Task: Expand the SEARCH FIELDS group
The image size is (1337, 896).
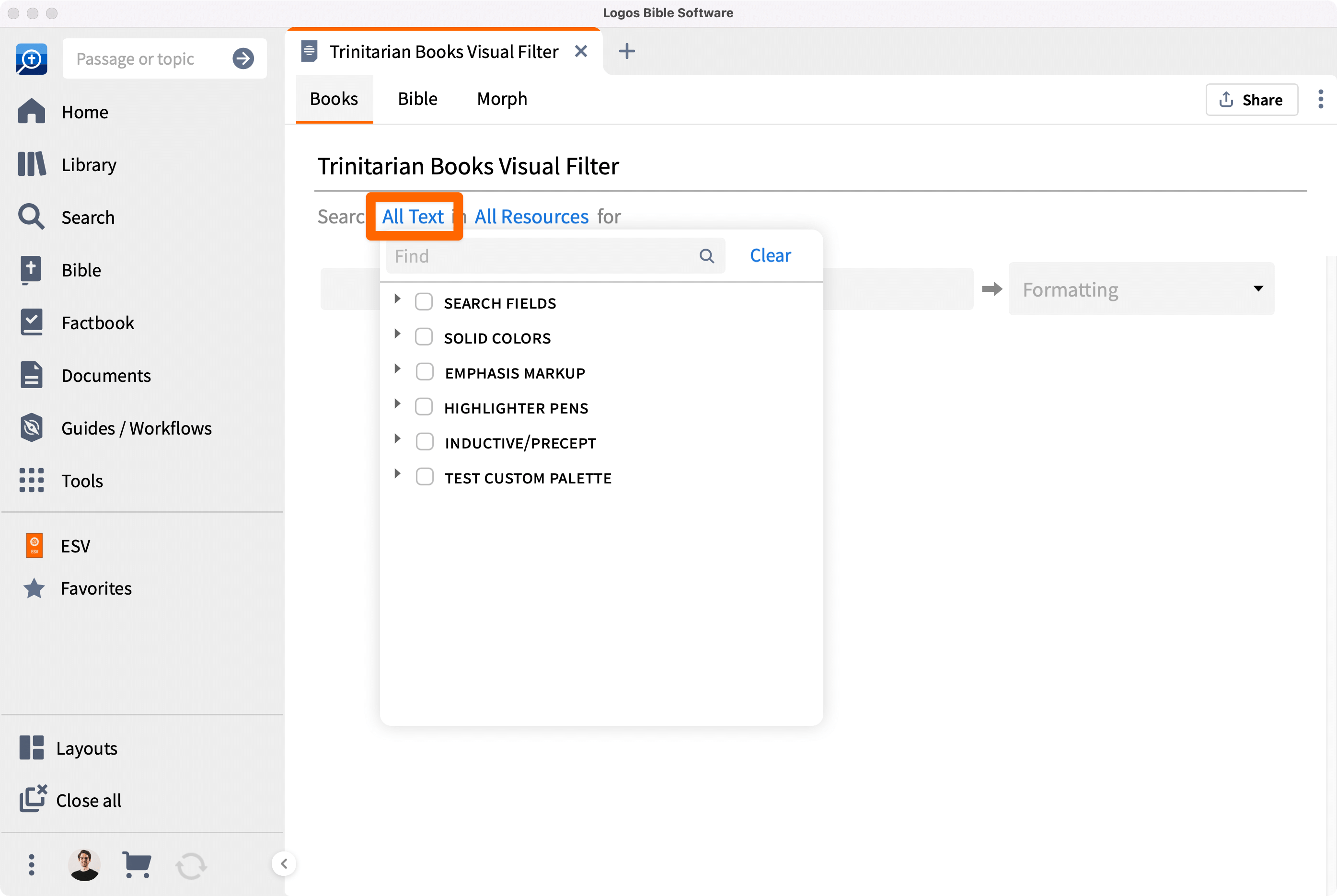Action: click(x=397, y=299)
